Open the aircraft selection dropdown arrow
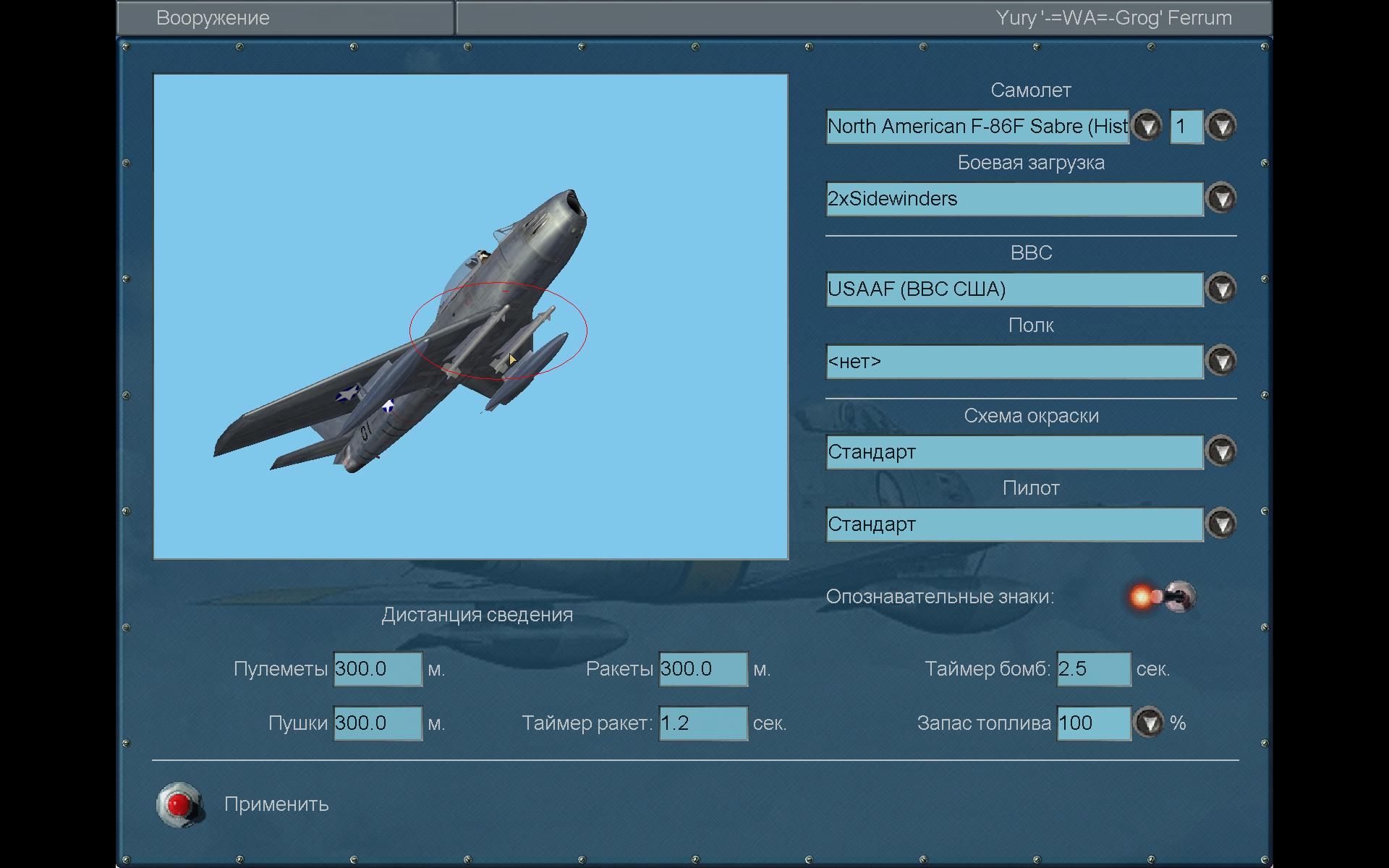 point(1147,127)
